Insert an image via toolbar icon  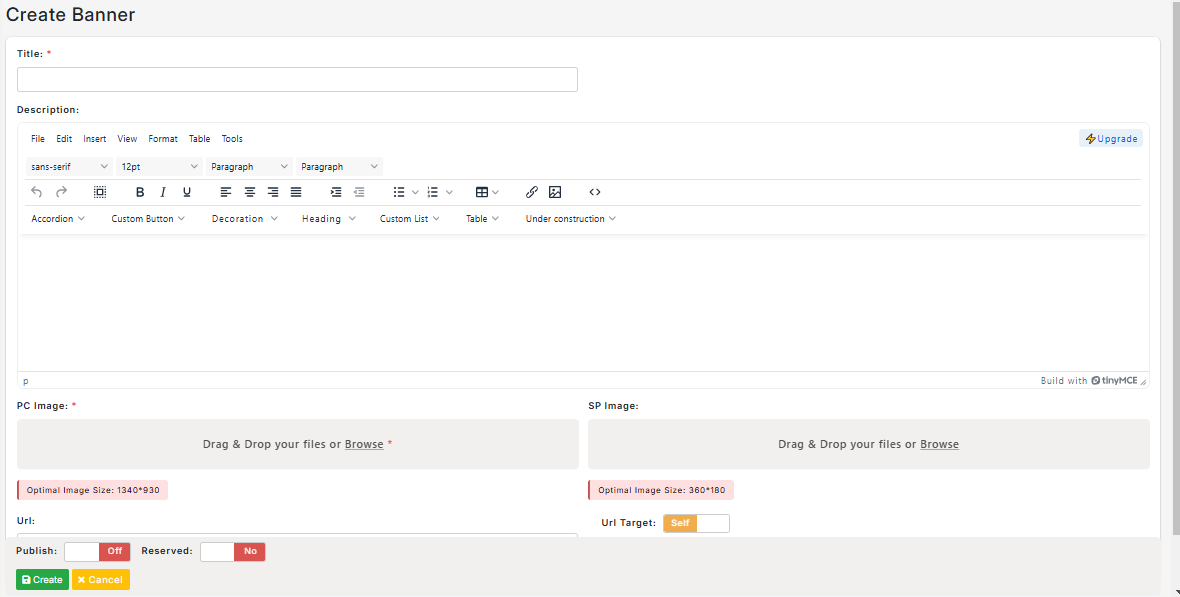click(x=555, y=192)
